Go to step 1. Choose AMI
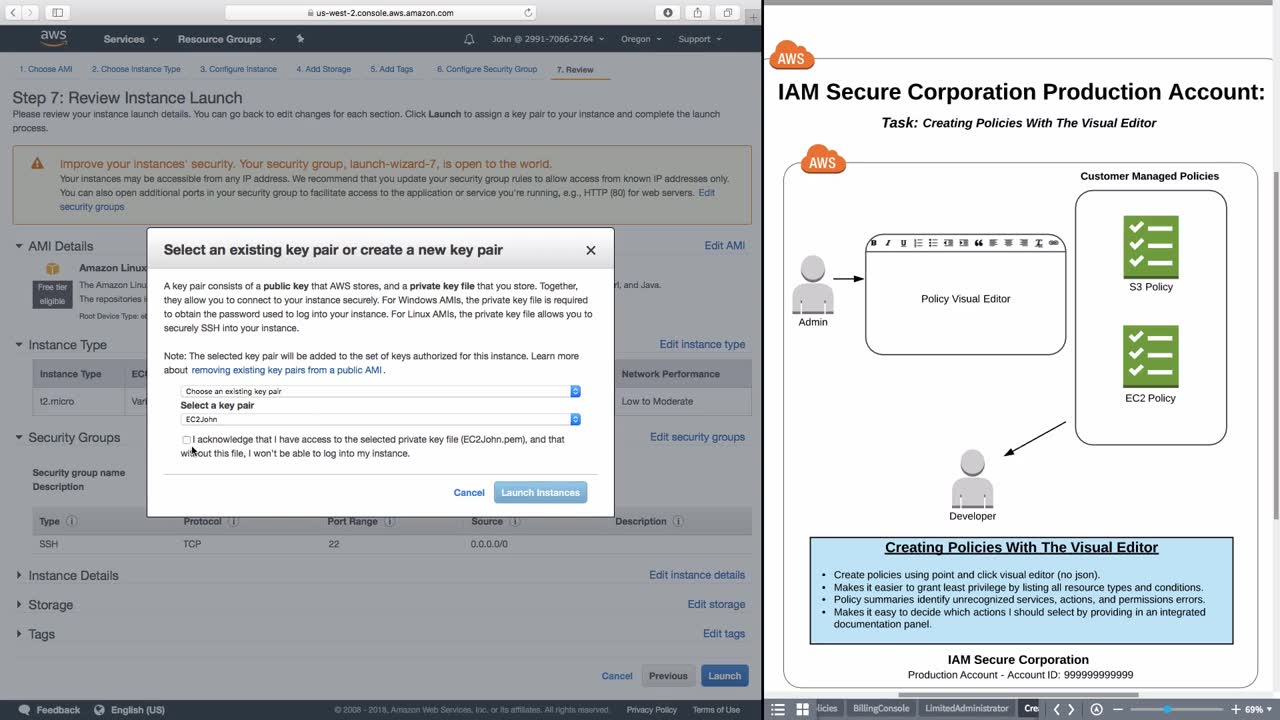Viewport: 1280px width, 720px height. pos(46,70)
